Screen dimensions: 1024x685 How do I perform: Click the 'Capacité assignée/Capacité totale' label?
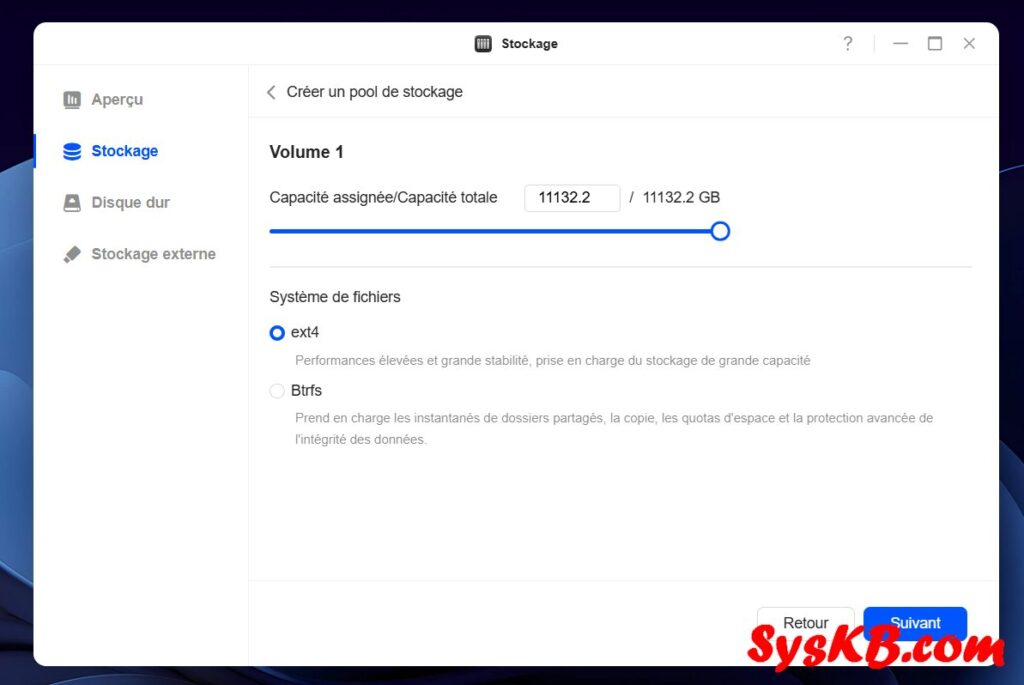pos(383,198)
